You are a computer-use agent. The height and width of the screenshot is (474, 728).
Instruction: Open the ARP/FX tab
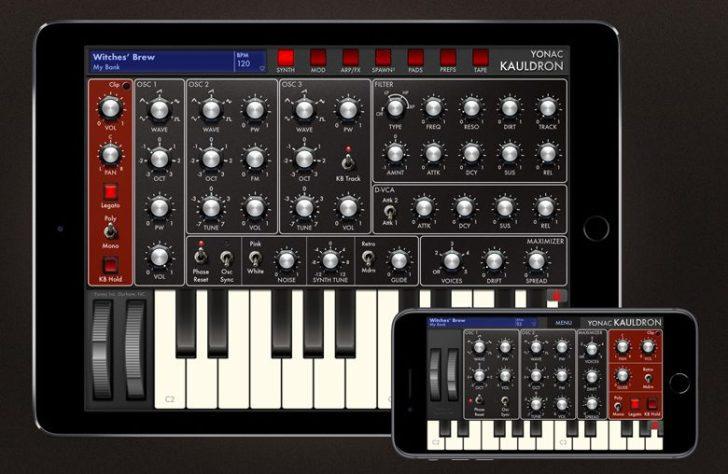pos(351,58)
